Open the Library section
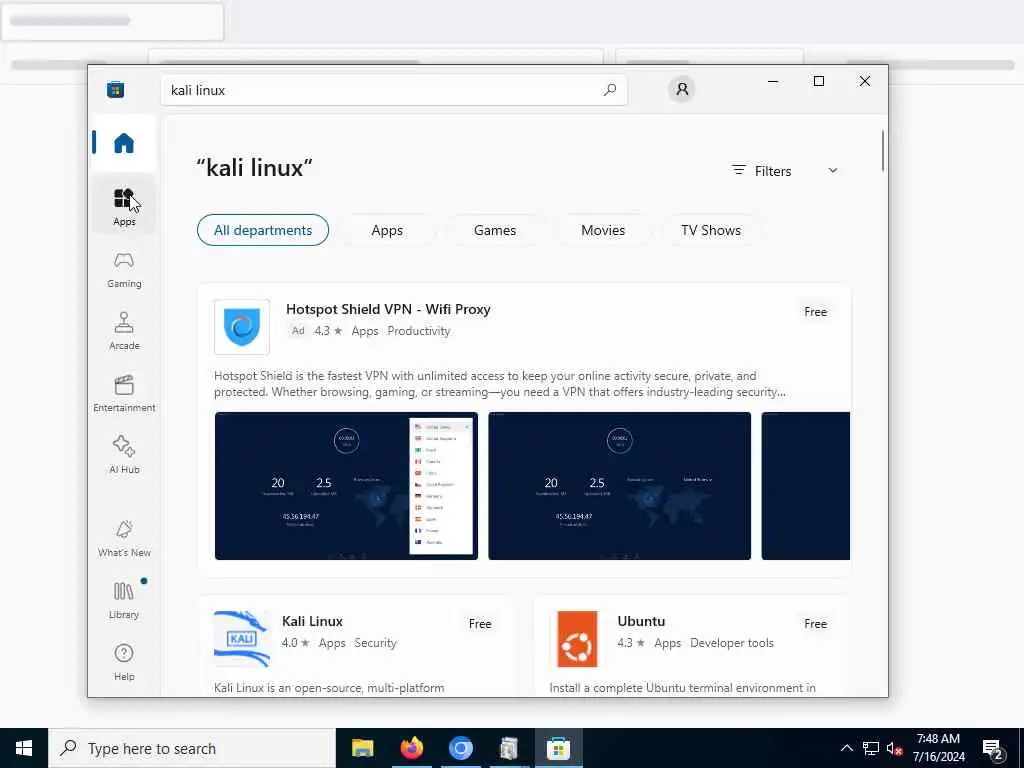The width and height of the screenshot is (1024, 768). [123, 600]
